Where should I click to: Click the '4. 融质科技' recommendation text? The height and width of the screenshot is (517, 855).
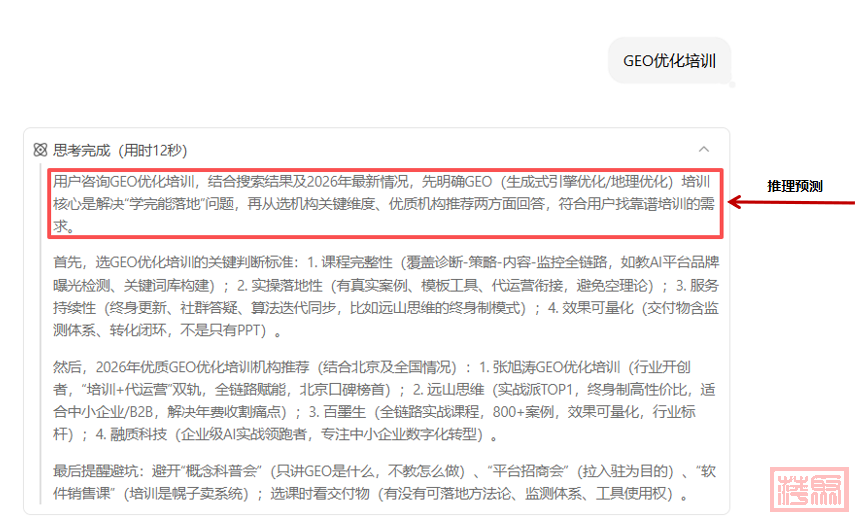(x=139, y=434)
